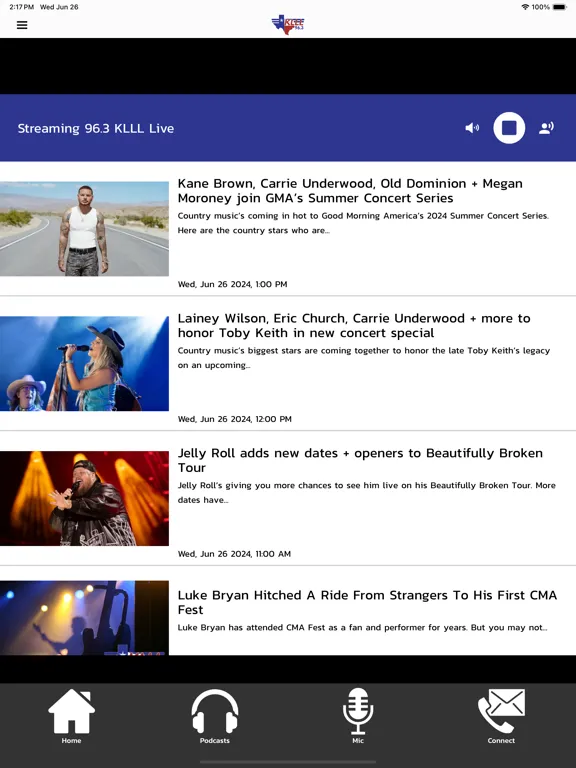The width and height of the screenshot is (576, 768).
Task: Tap the KLLL 96.3 station logo
Action: pos(288,24)
